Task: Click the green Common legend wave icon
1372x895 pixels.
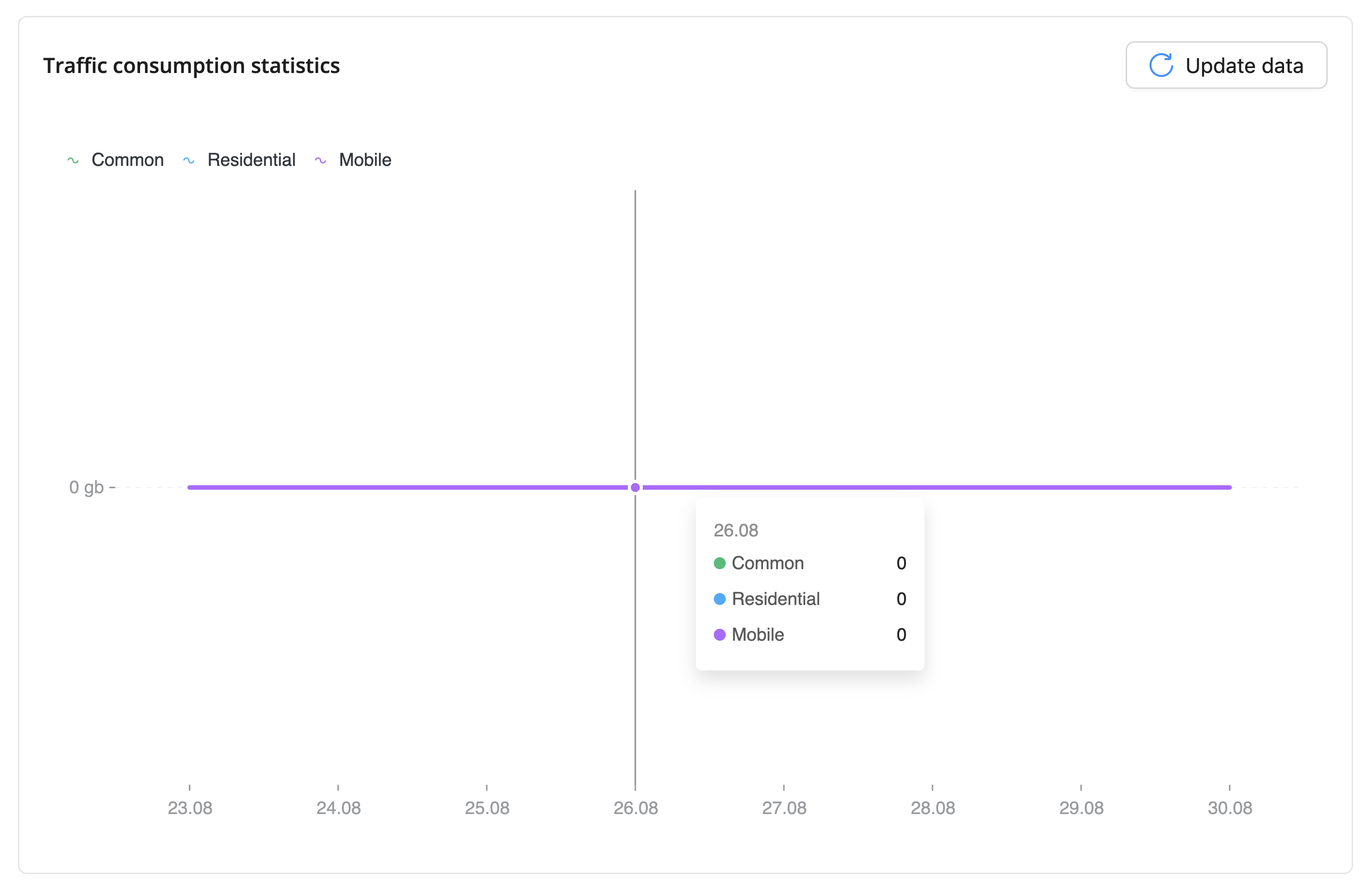Action: point(73,160)
